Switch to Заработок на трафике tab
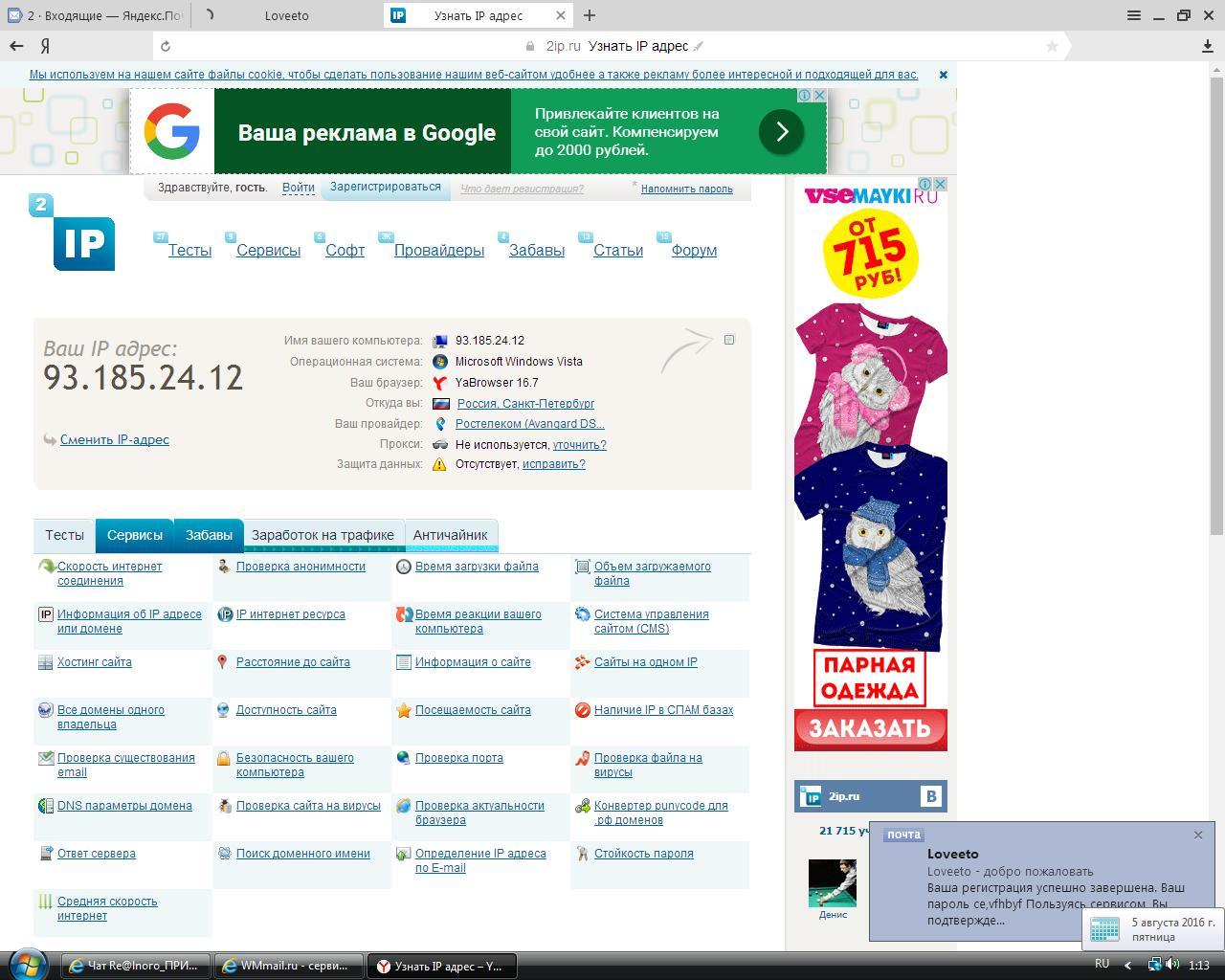The width and height of the screenshot is (1225, 980). pyautogui.click(x=323, y=535)
